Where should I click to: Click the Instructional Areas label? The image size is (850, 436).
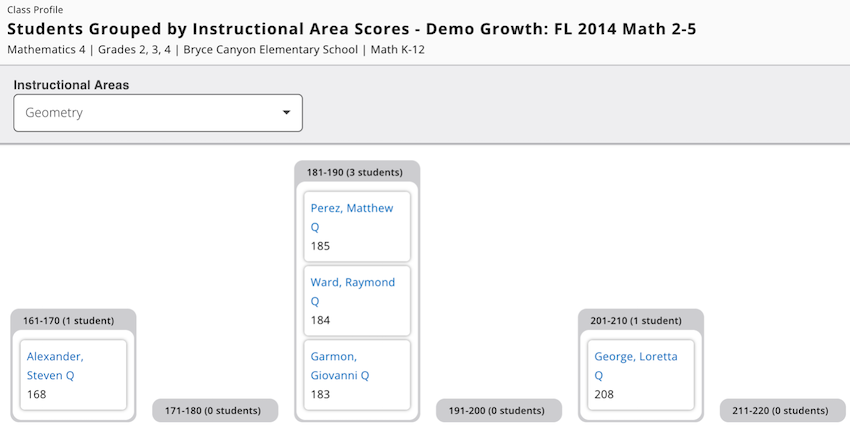click(72, 85)
